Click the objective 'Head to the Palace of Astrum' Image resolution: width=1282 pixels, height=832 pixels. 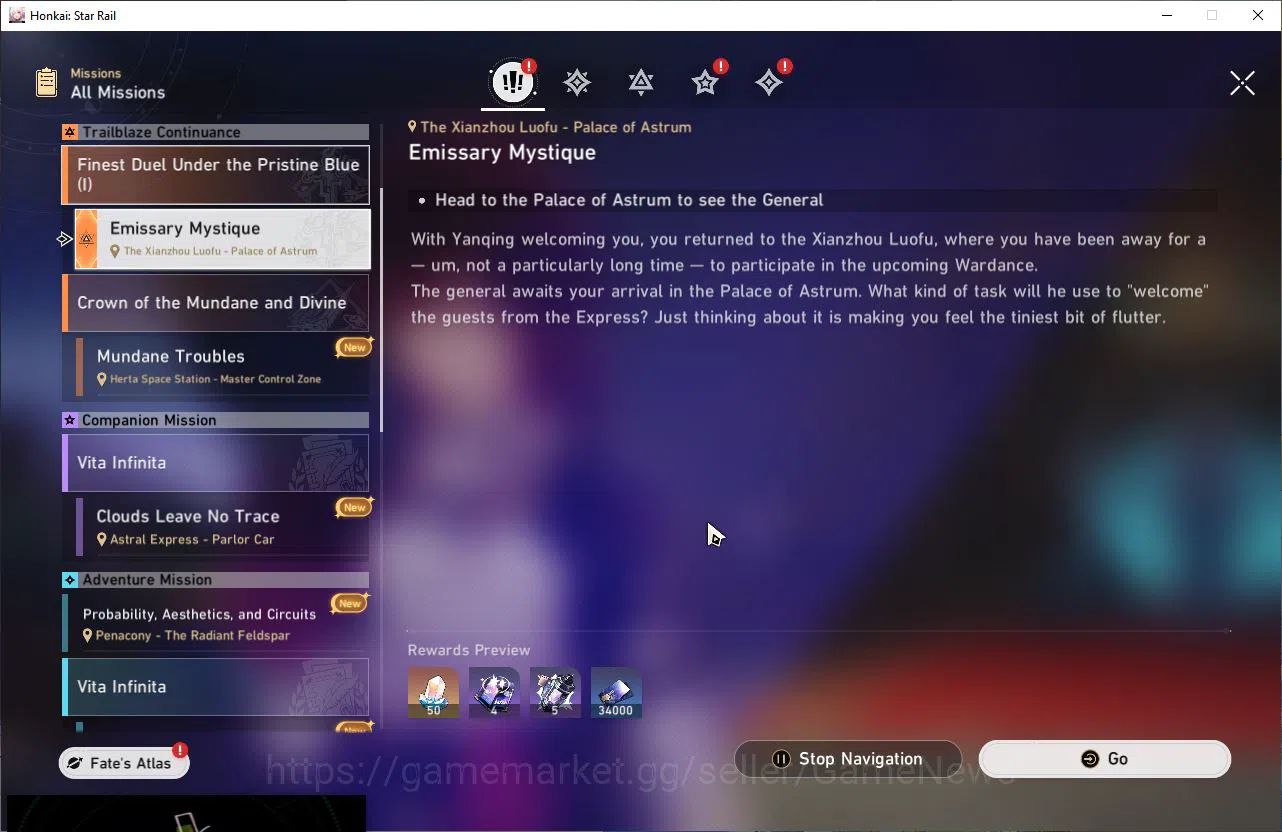629,200
